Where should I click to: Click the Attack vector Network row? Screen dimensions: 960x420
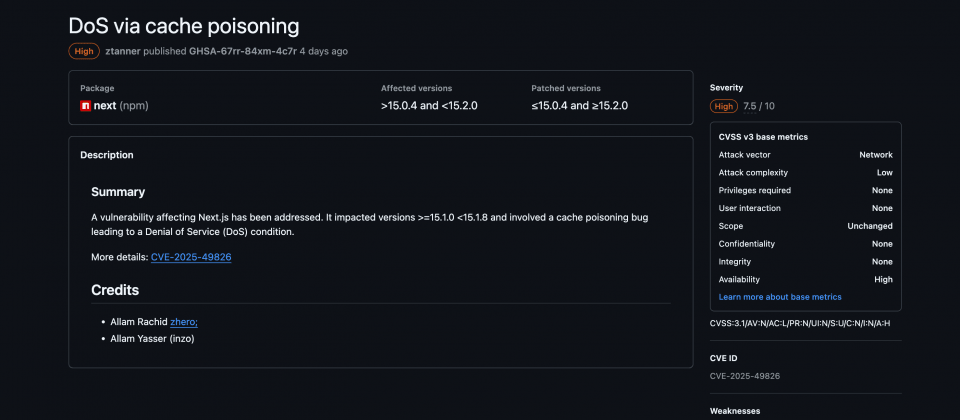806,155
